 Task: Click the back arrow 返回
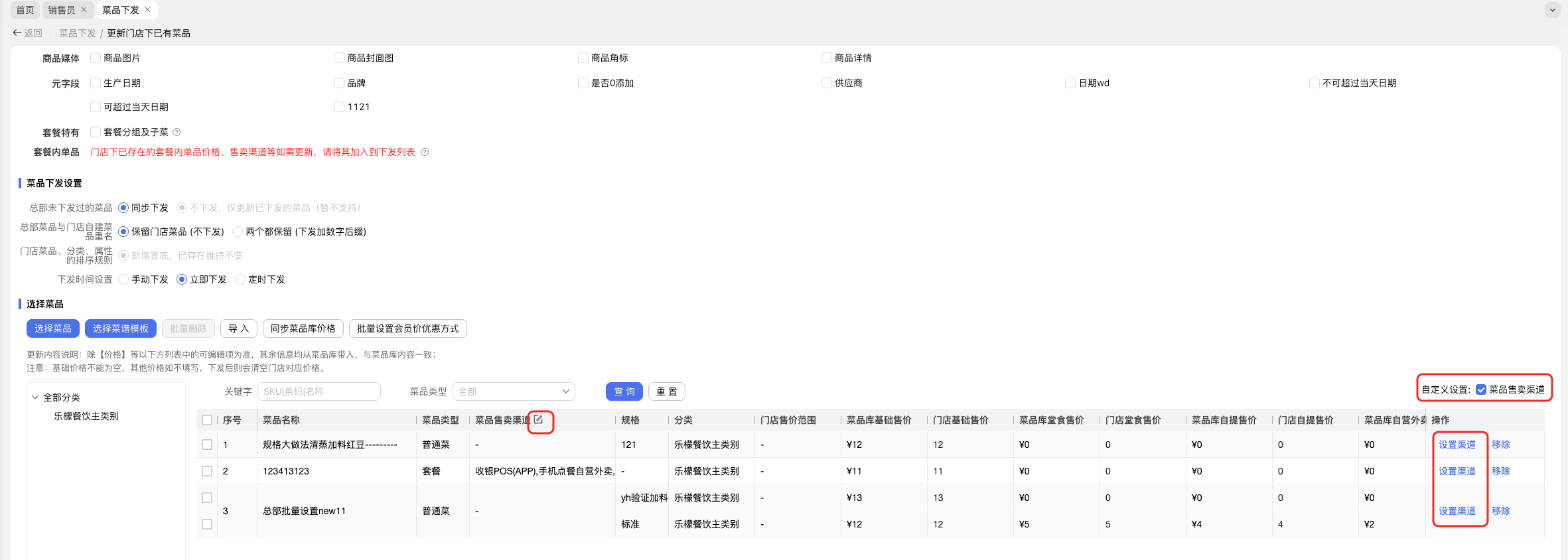(x=27, y=33)
